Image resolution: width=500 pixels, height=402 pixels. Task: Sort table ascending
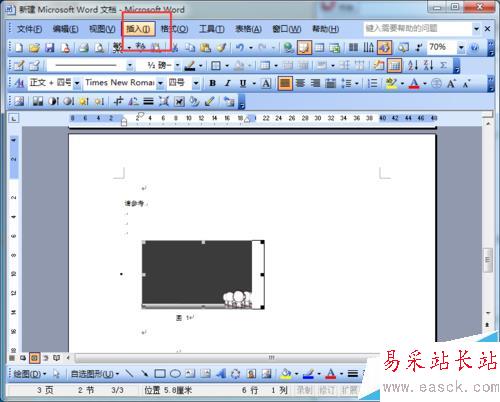(413, 65)
